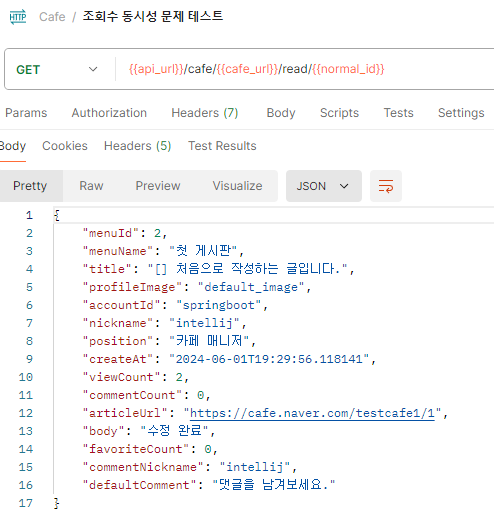Toggle the wrap lines icon button
This screenshot has height=520, width=494.
(386, 186)
